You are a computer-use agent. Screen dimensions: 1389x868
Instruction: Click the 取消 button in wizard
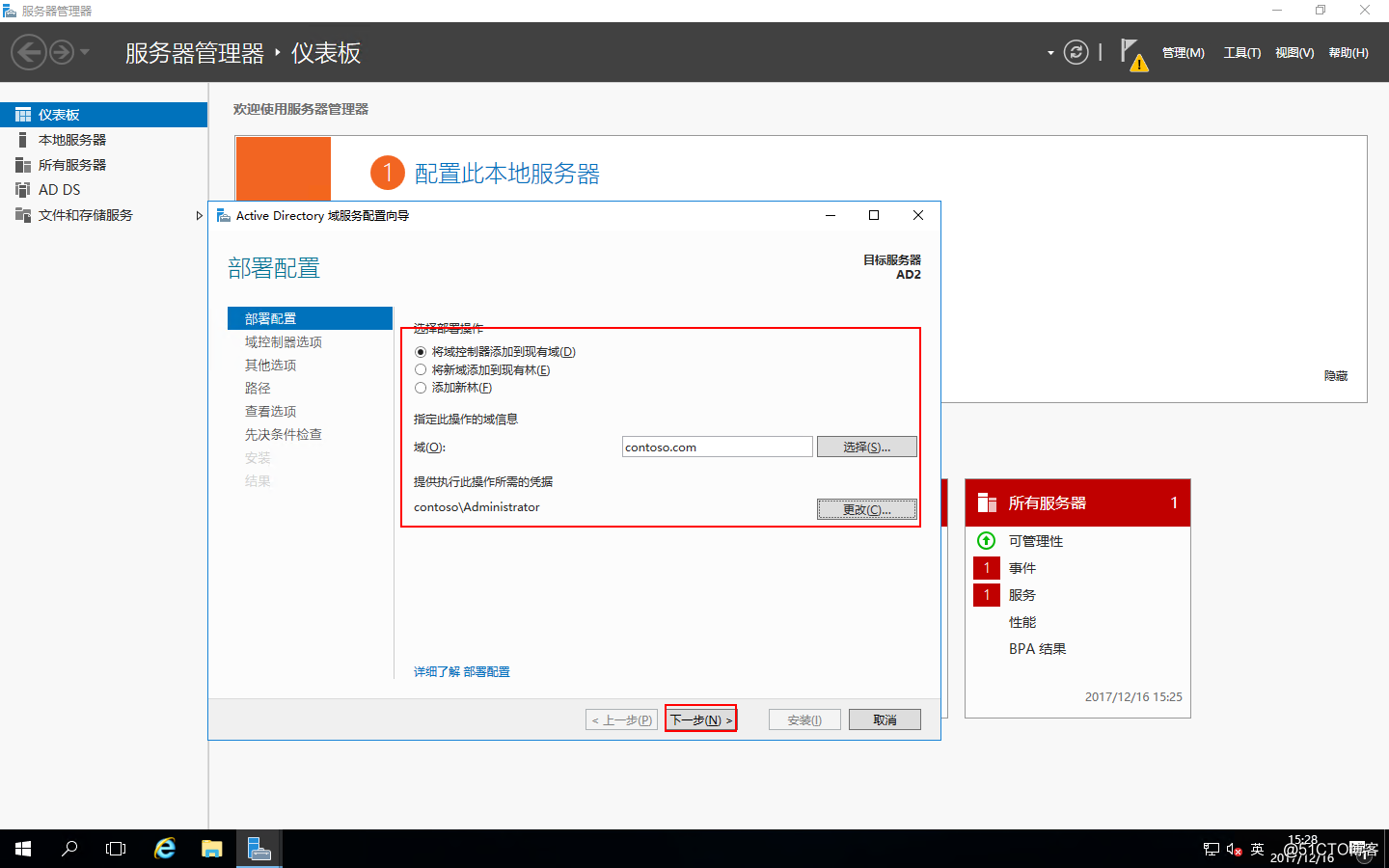pos(885,719)
